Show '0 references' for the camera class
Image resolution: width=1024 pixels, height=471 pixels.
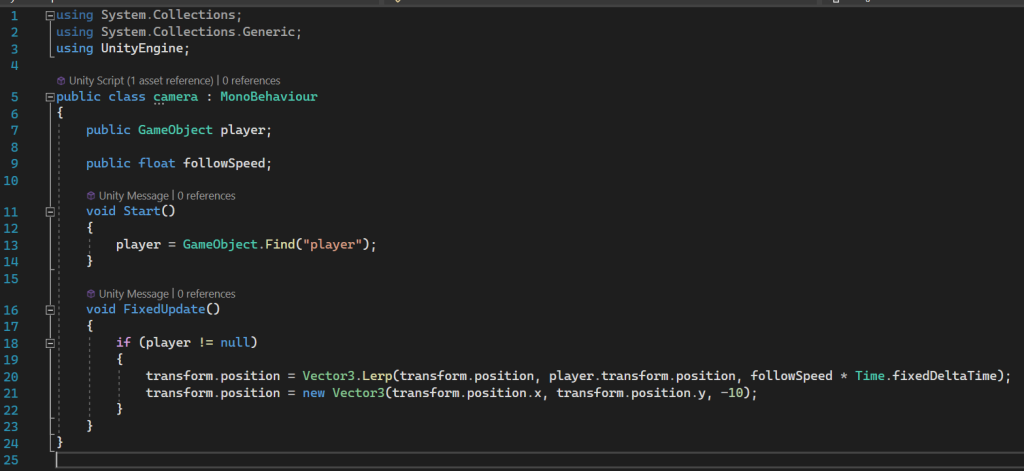pos(251,80)
